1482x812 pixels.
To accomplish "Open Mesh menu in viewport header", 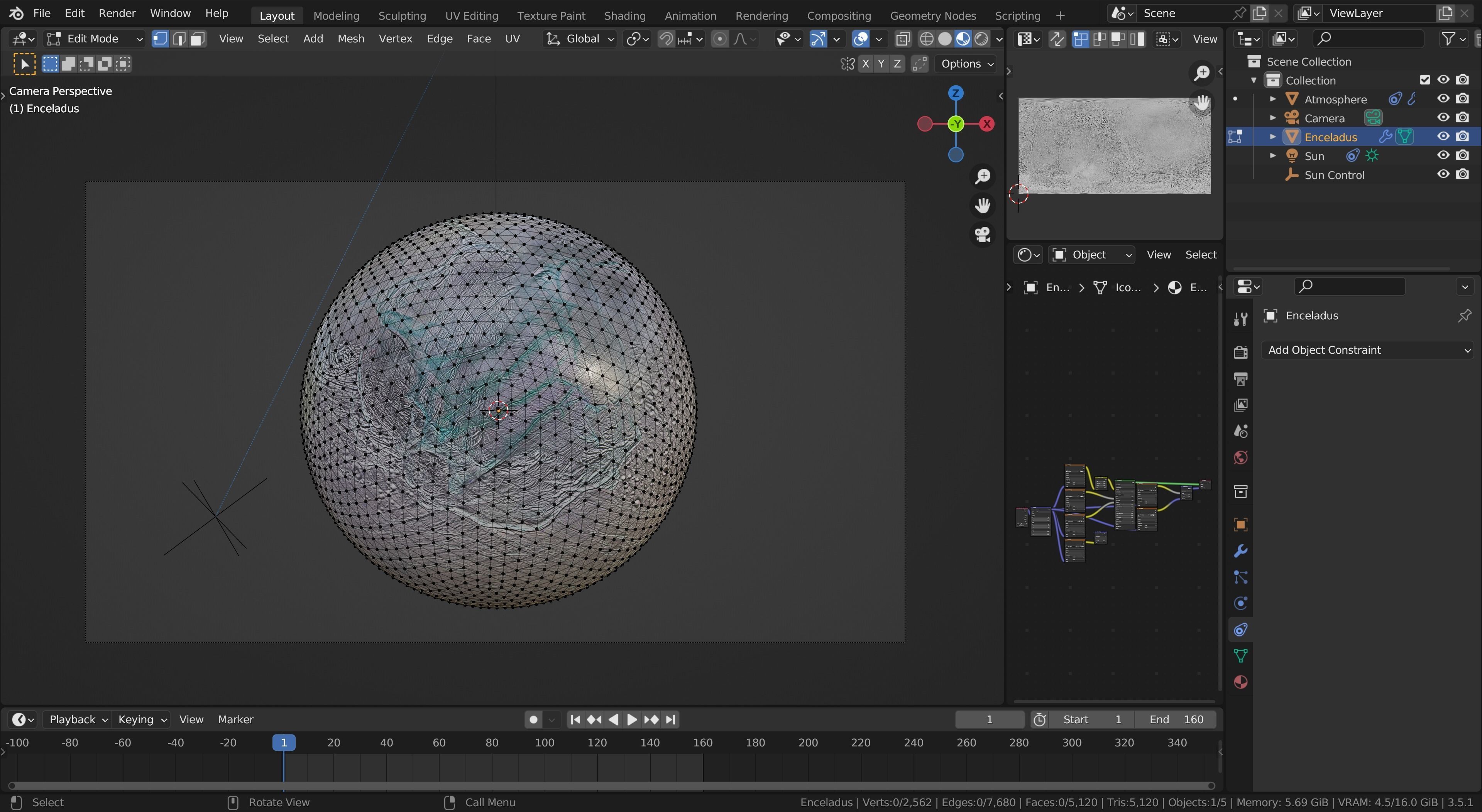I will pos(350,39).
